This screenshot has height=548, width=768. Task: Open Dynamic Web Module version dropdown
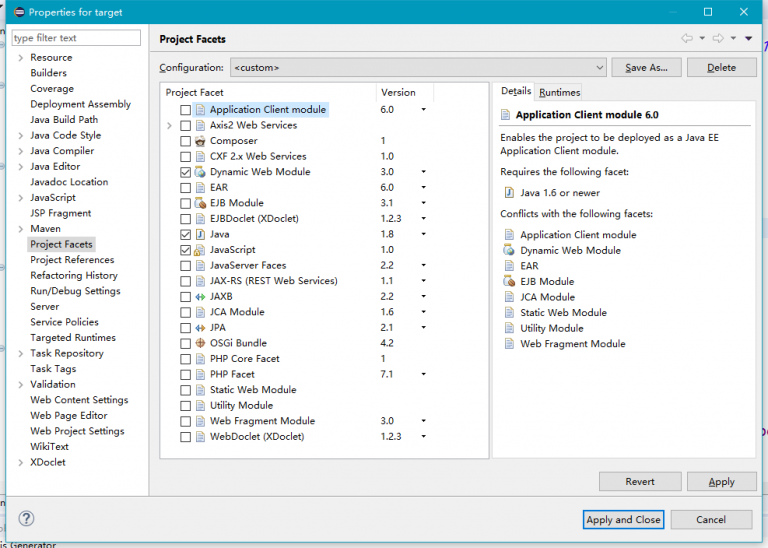point(424,172)
